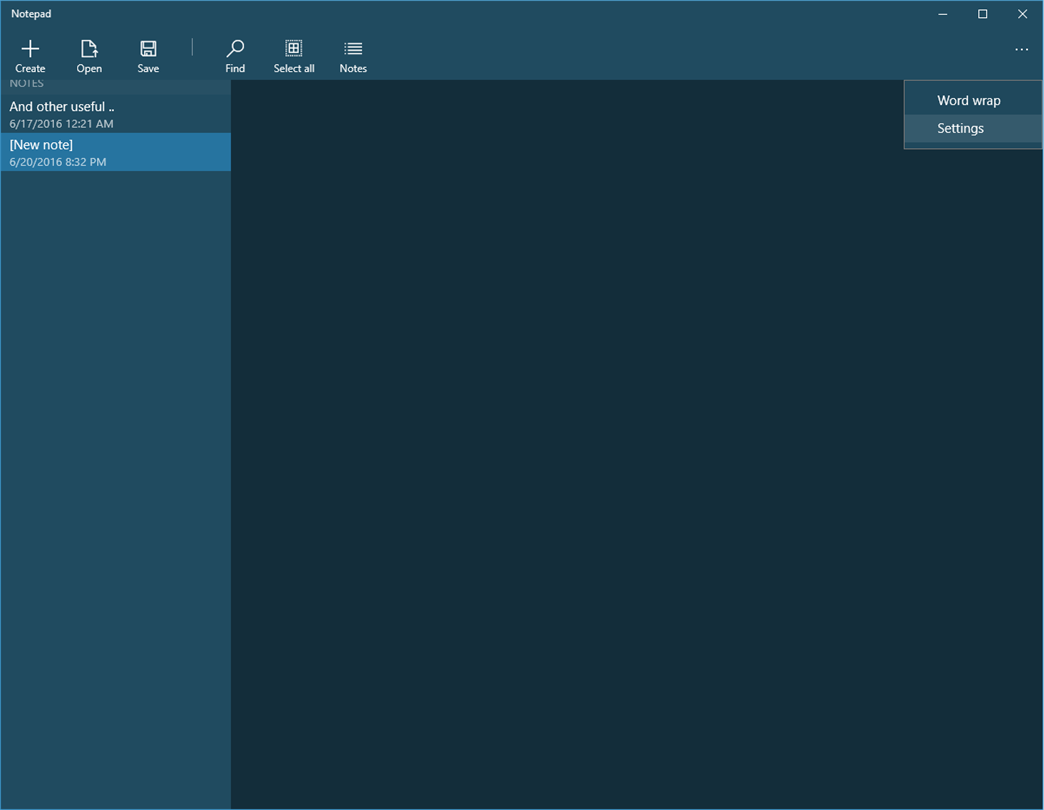Open Settings from the overflow menu
1044x810 pixels.
(x=973, y=128)
